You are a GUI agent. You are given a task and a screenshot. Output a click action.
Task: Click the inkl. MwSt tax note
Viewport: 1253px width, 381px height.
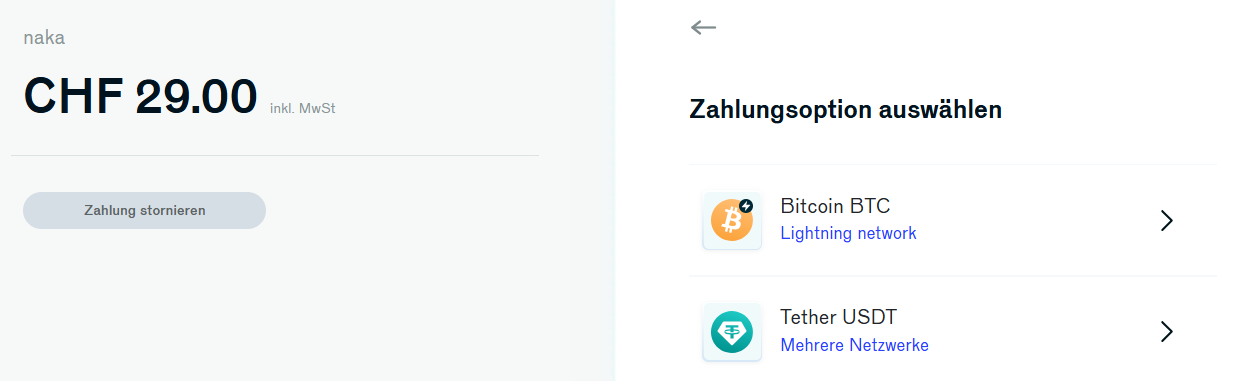pyautogui.click(x=302, y=108)
